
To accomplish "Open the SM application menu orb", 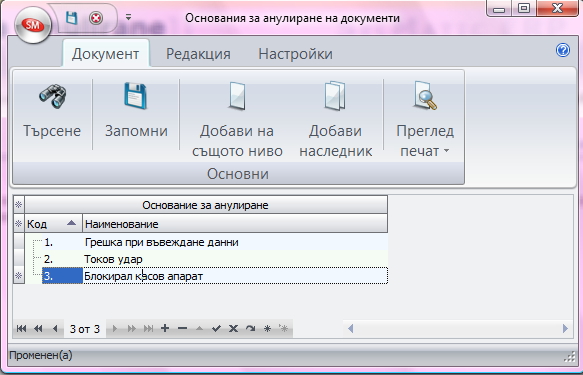I will (33, 25).
